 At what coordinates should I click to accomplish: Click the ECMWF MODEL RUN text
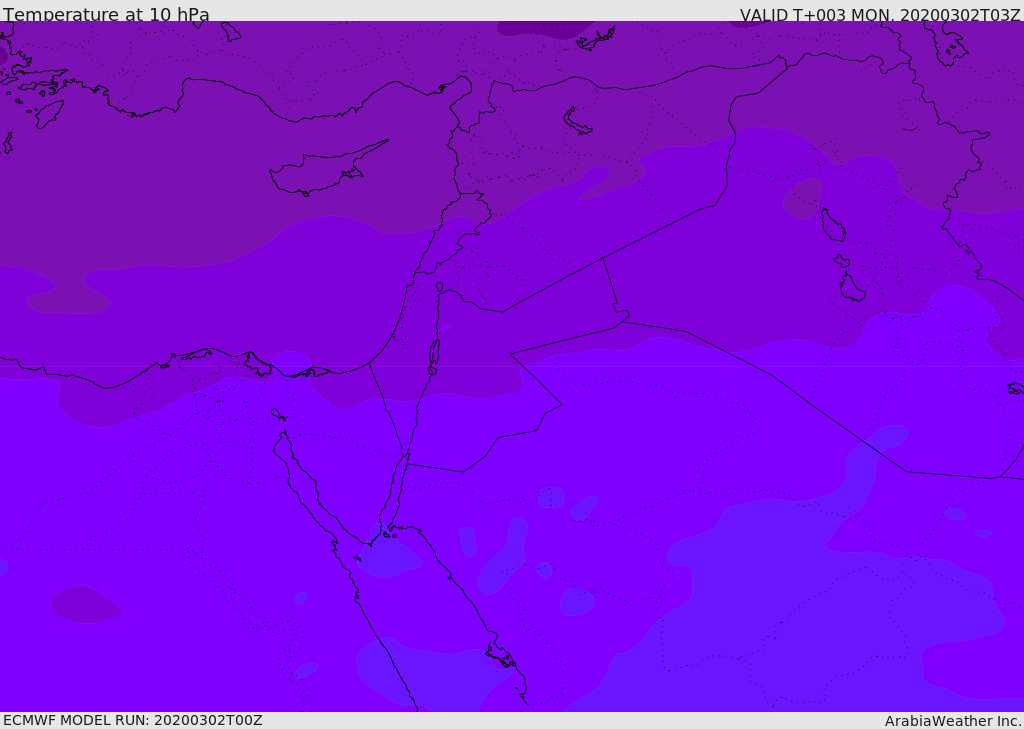tap(132, 720)
